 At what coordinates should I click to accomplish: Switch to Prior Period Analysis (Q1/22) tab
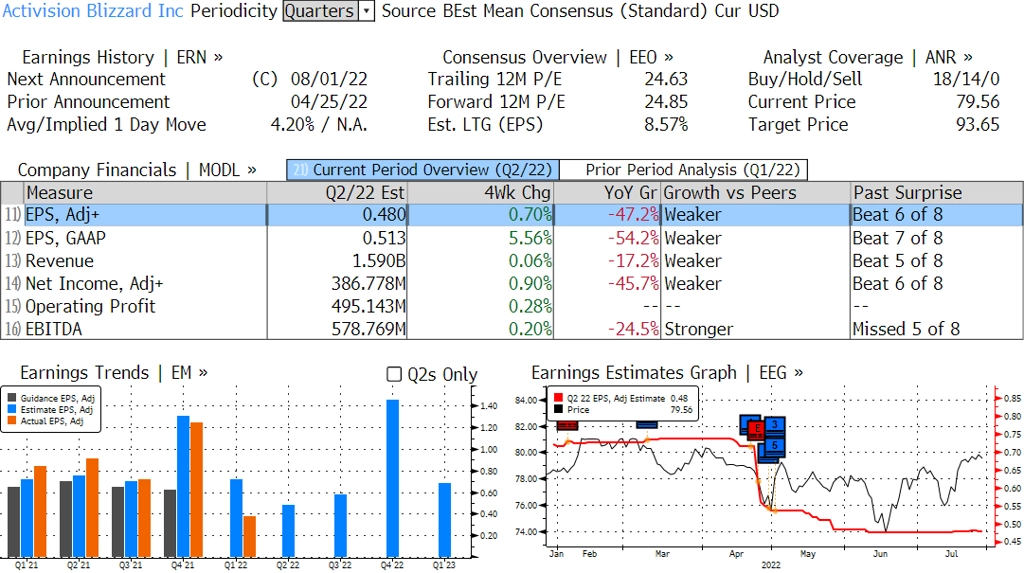[684, 170]
